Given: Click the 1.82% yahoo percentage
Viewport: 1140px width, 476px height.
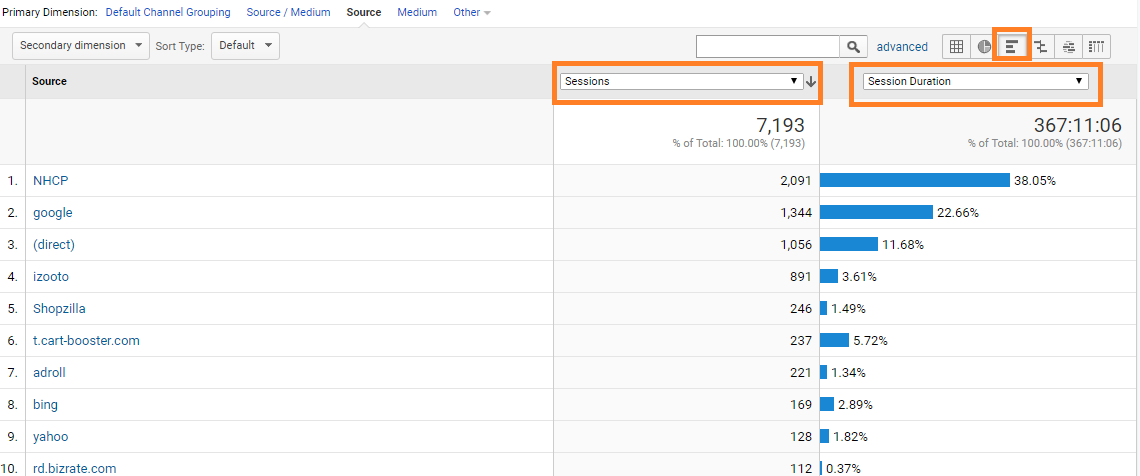Looking at the screenshot, I should click(x=850, y=437).
